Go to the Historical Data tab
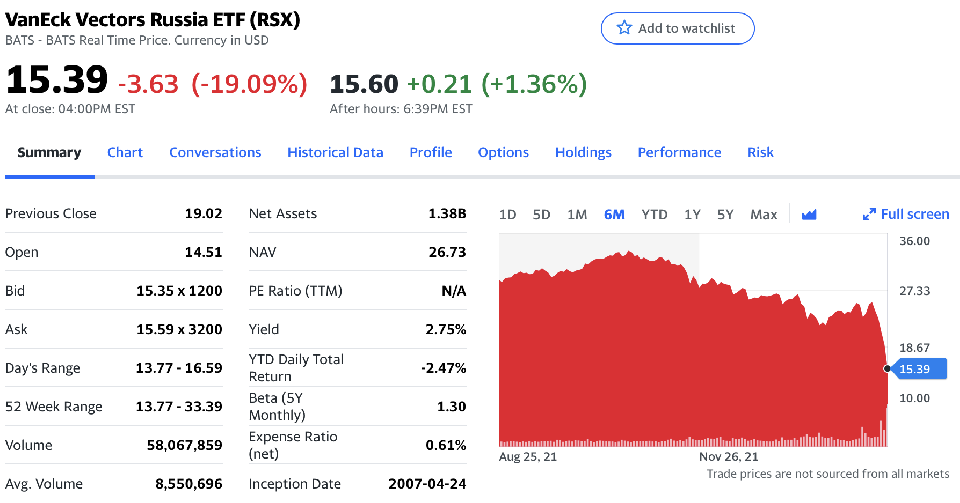The width and height of the screenshot is (960, 503). pos(335,153)
